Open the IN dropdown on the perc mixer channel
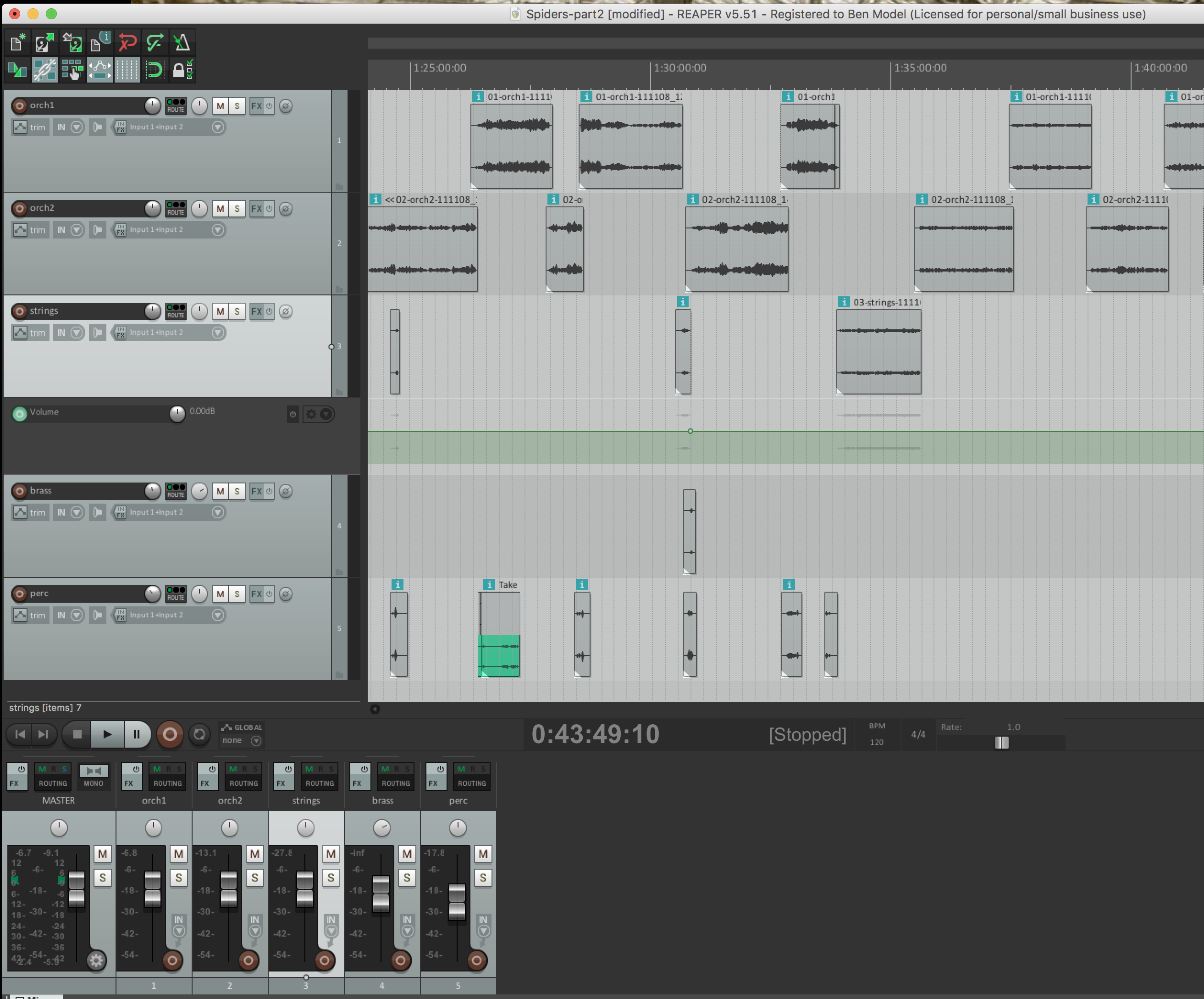1204x999 pixels. point(483,925)
